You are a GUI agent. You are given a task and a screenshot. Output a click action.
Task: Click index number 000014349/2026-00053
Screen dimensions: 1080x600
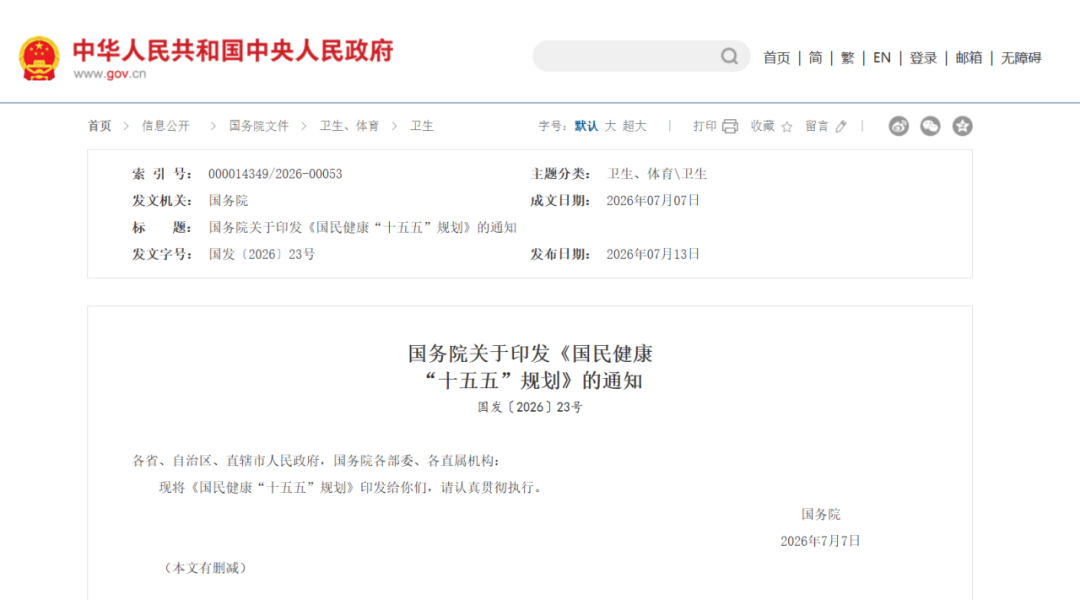pyautogui.click(x=276, y=174)
